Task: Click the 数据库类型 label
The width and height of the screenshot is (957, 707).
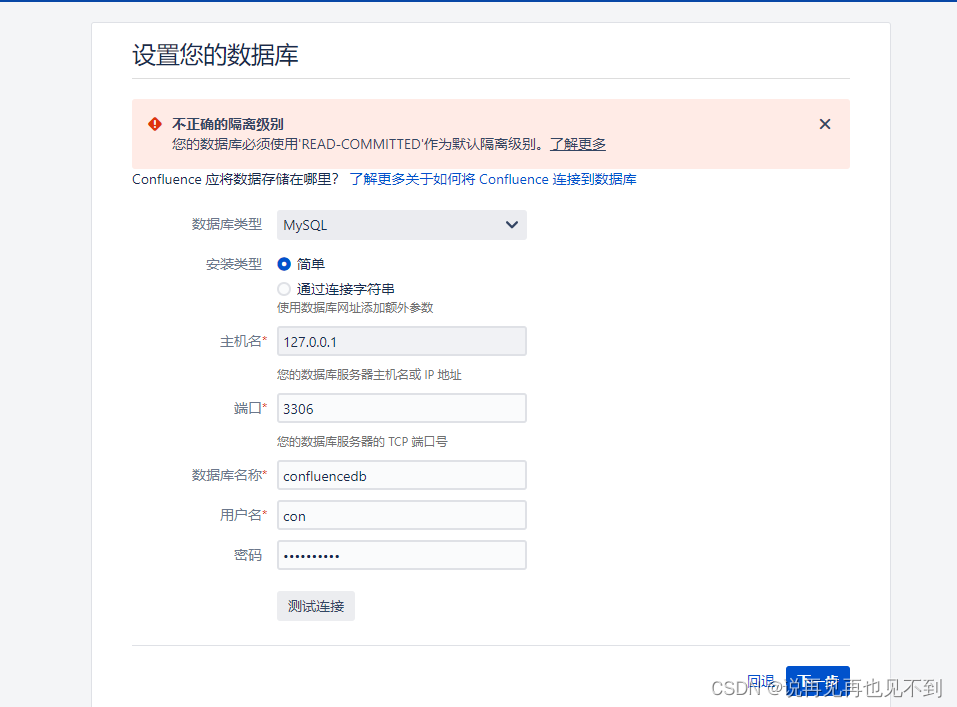Action: 226,225
